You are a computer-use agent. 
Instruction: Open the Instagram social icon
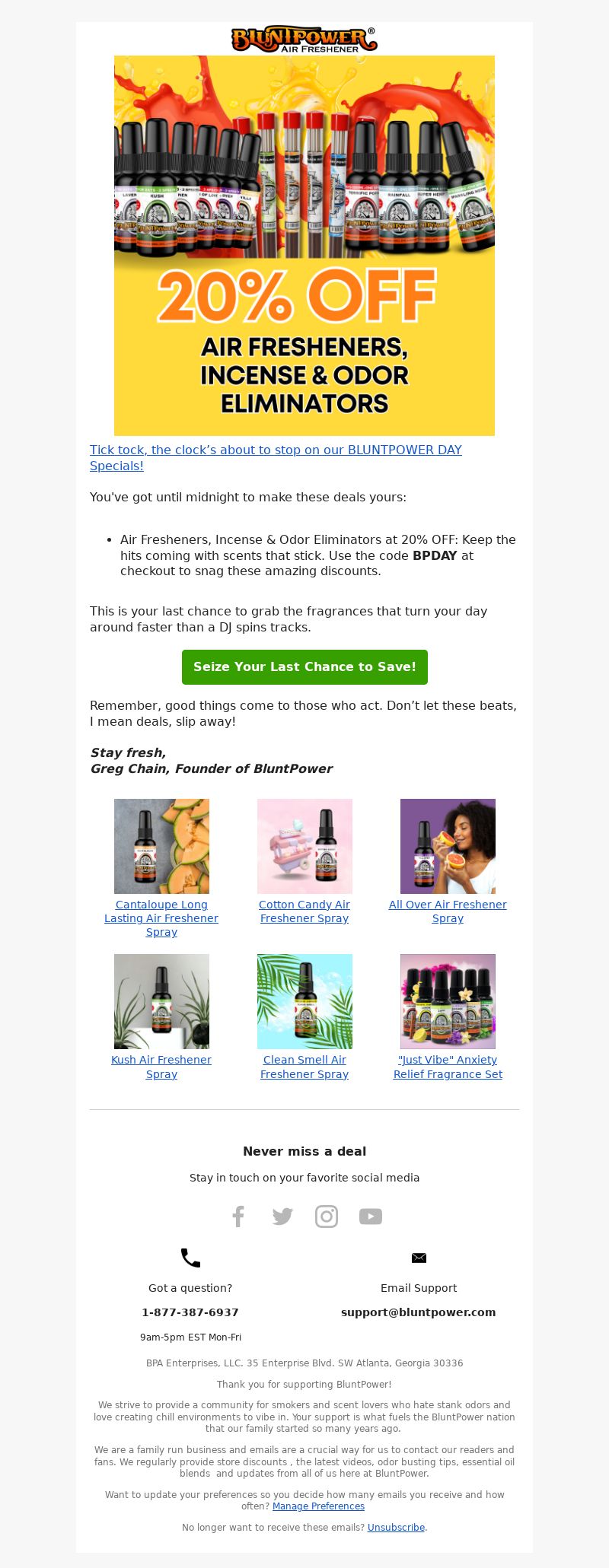[x=327, y=1217]
